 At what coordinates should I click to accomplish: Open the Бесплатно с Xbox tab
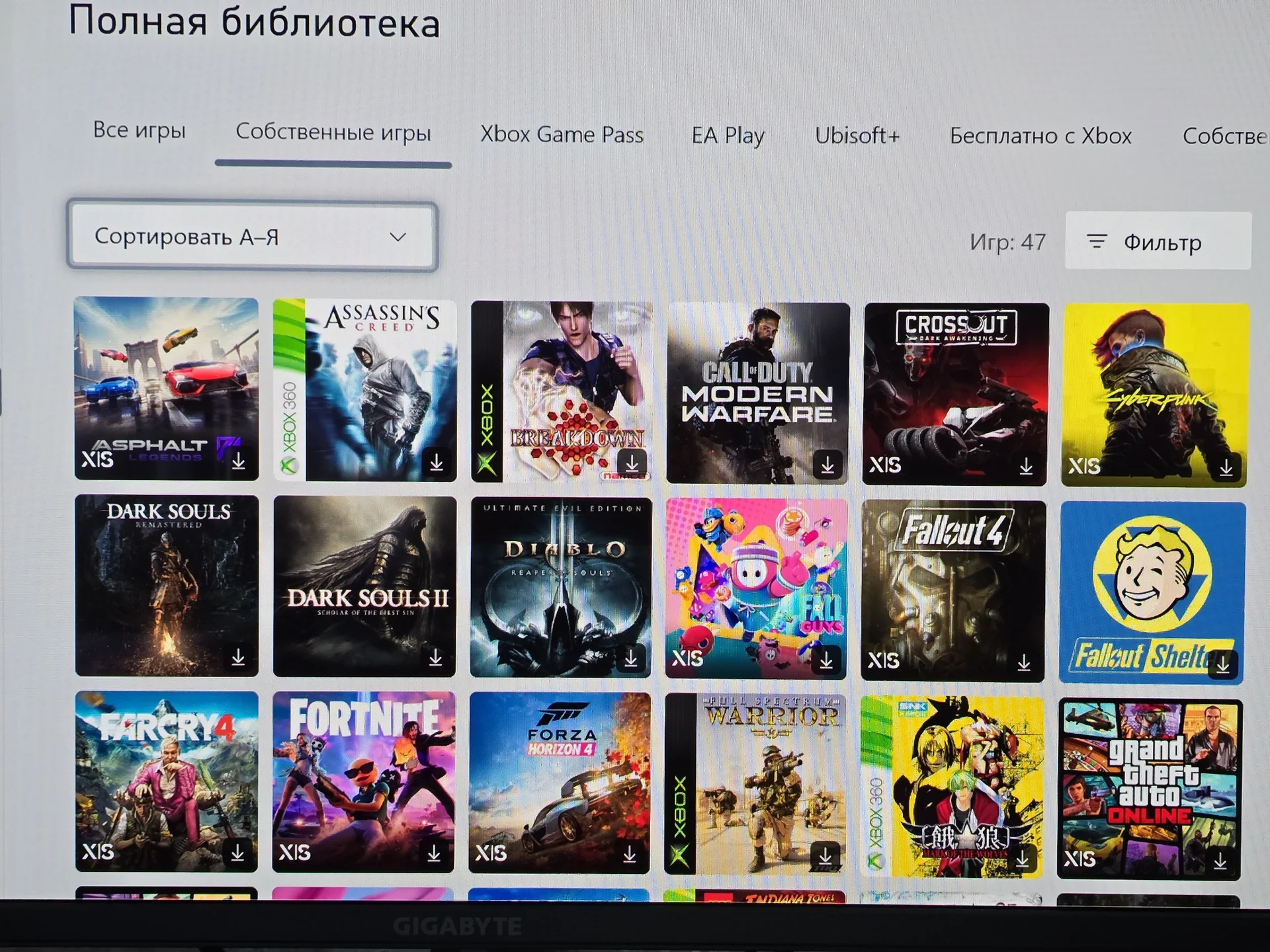(x=1040, y=136)
